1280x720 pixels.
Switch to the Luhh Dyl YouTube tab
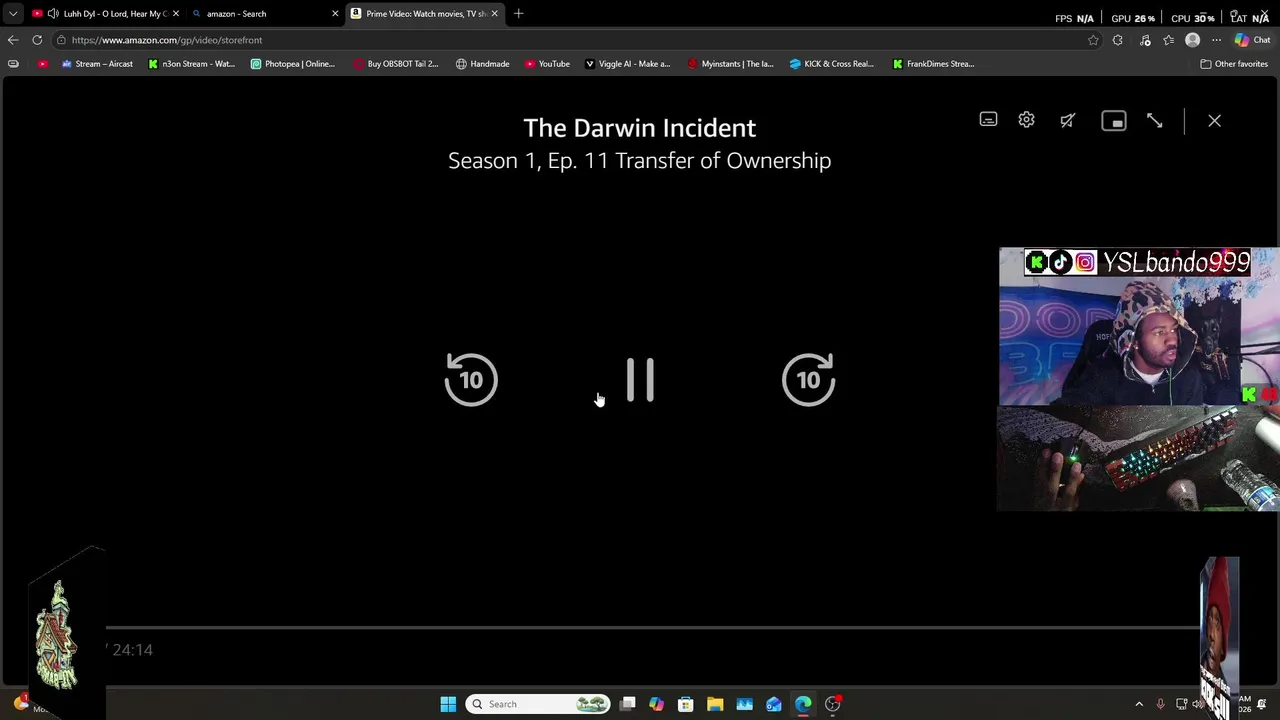click(x=105, y=14)
